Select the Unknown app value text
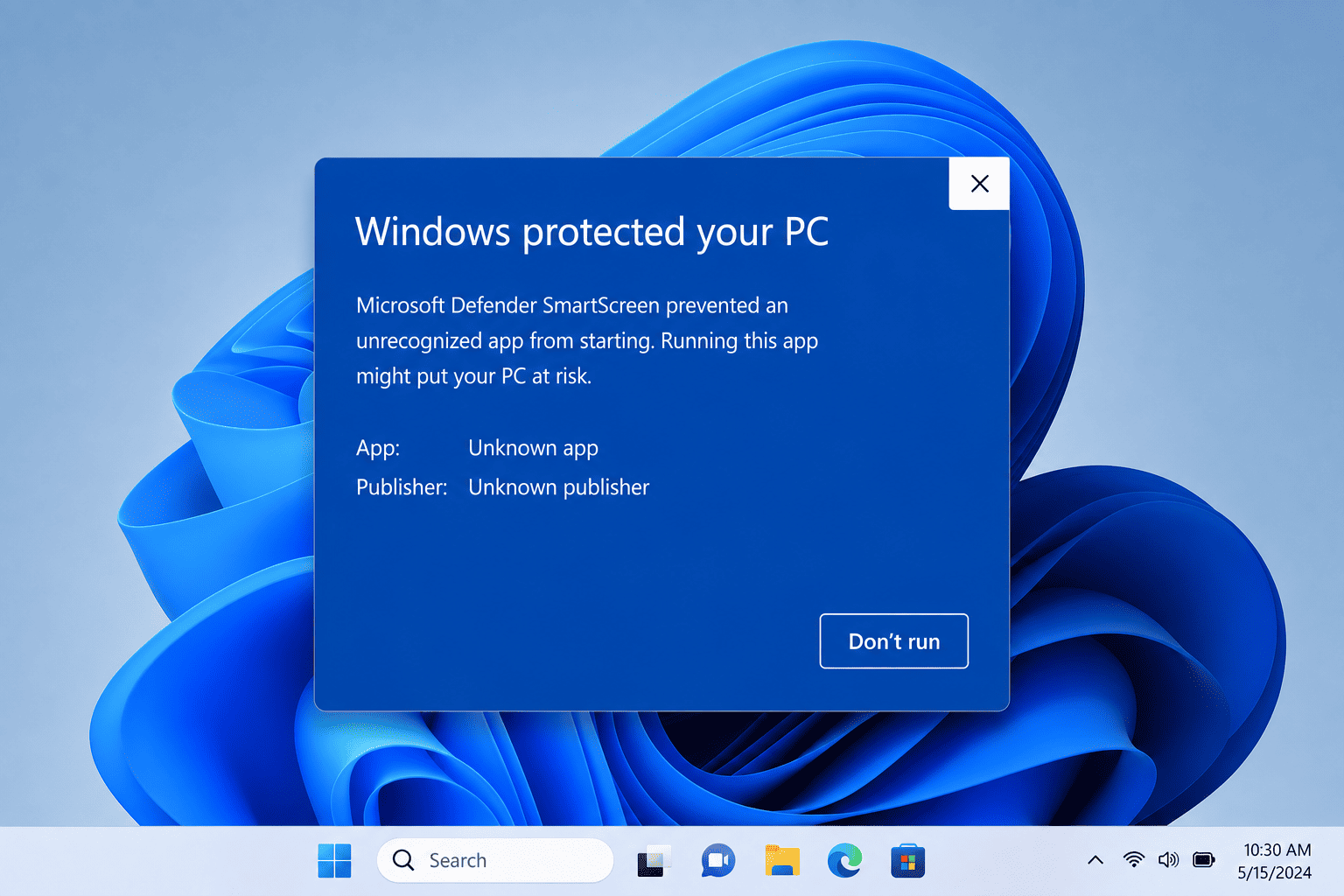 [x=534, y=448]
